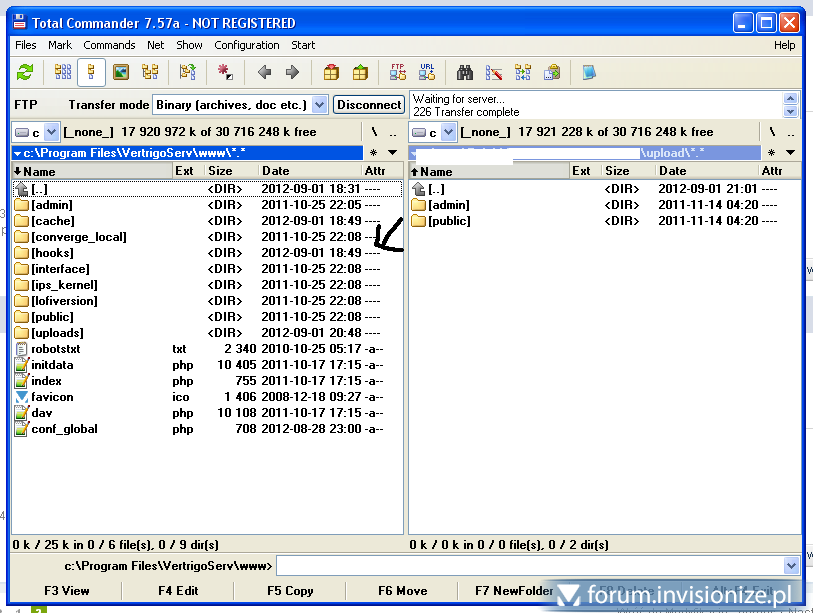The width and height of the screenshot is (813, 613).
Task: Click the URL new FTP connection icon
Action: (x=427, y=72)
